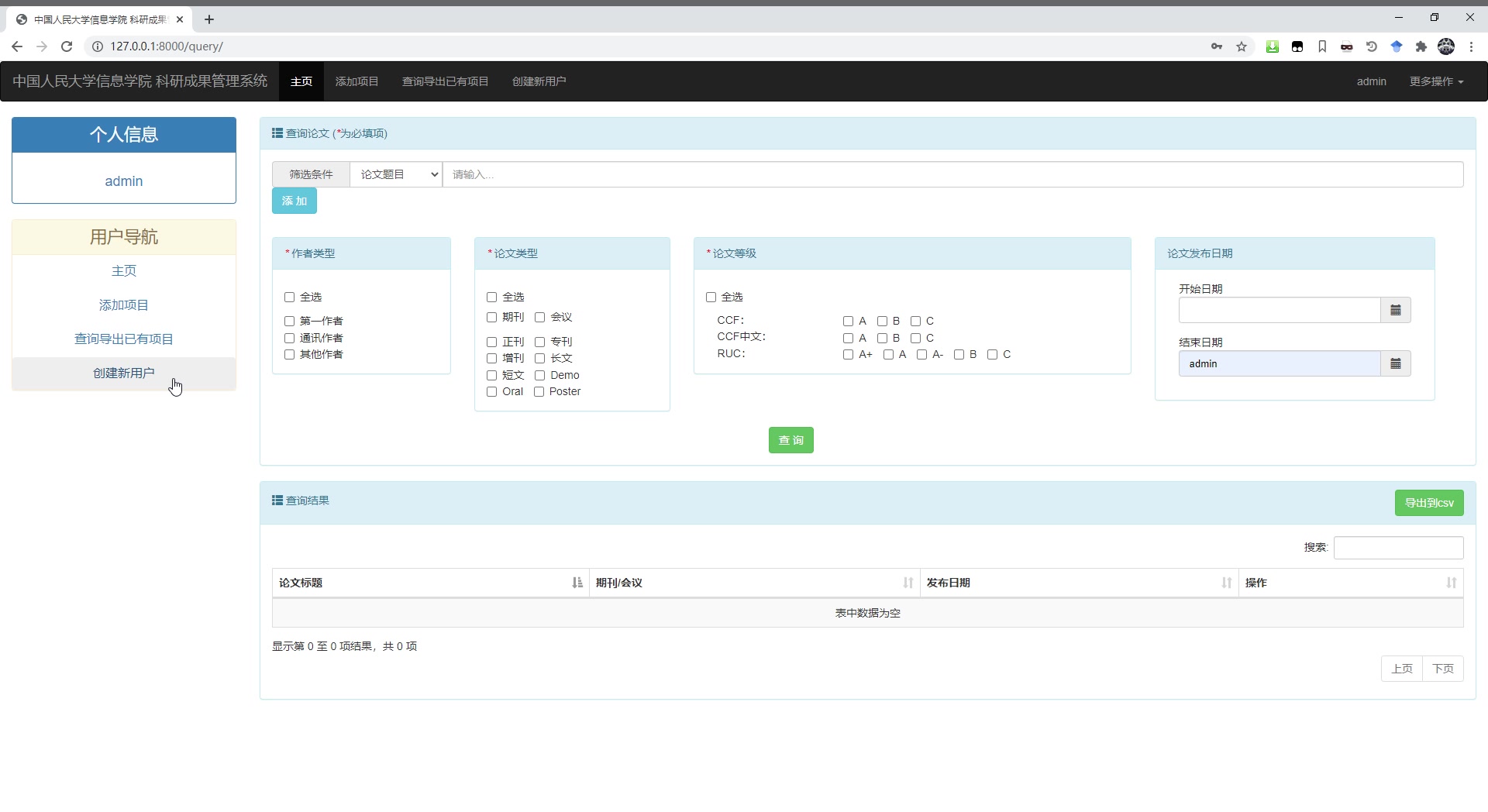Screen dimensions: 1488x812
Task: Go to previous page 上页
Action: pyautogui.click(x=1401, y=669)
